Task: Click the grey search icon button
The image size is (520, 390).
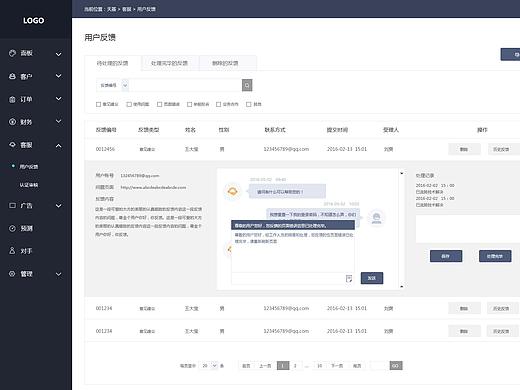Action: pos(247,85)
